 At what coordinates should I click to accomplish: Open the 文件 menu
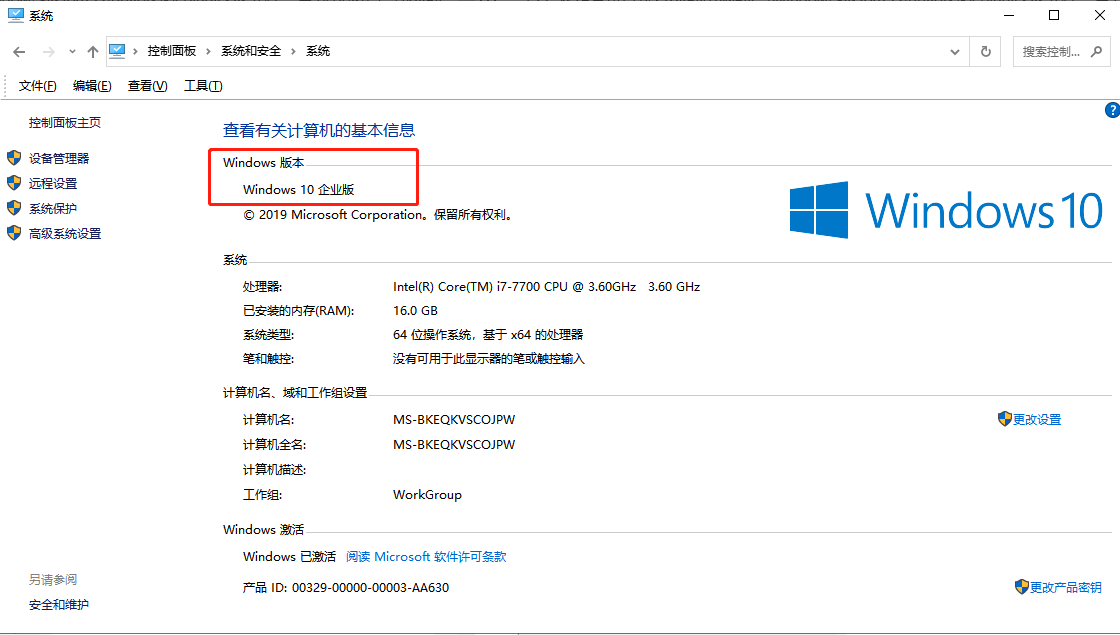[x=36, y=85]
